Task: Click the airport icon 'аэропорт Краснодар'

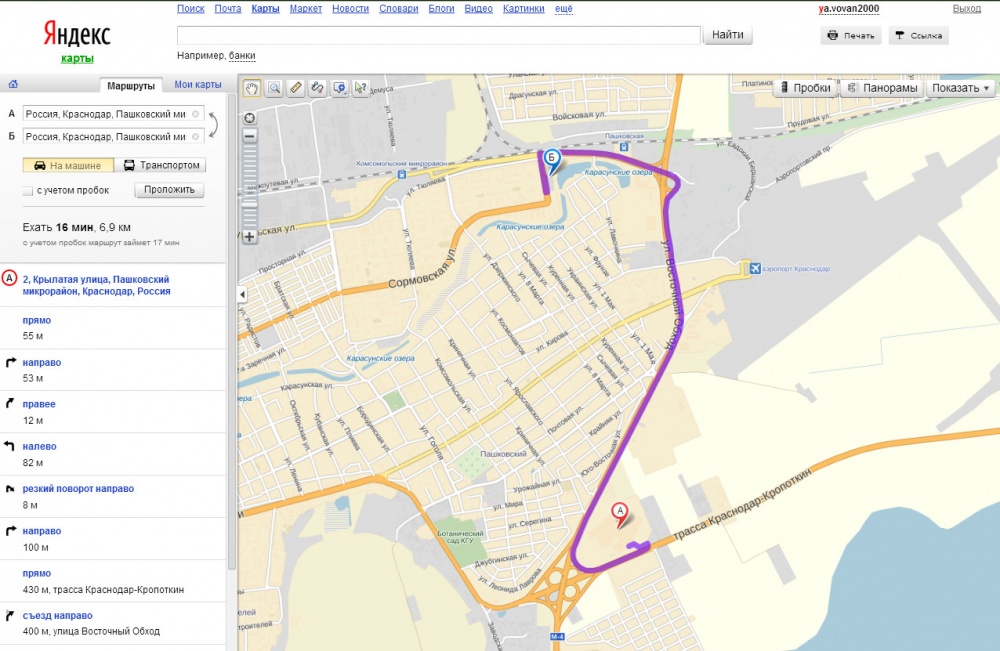Action: point(755,268)
